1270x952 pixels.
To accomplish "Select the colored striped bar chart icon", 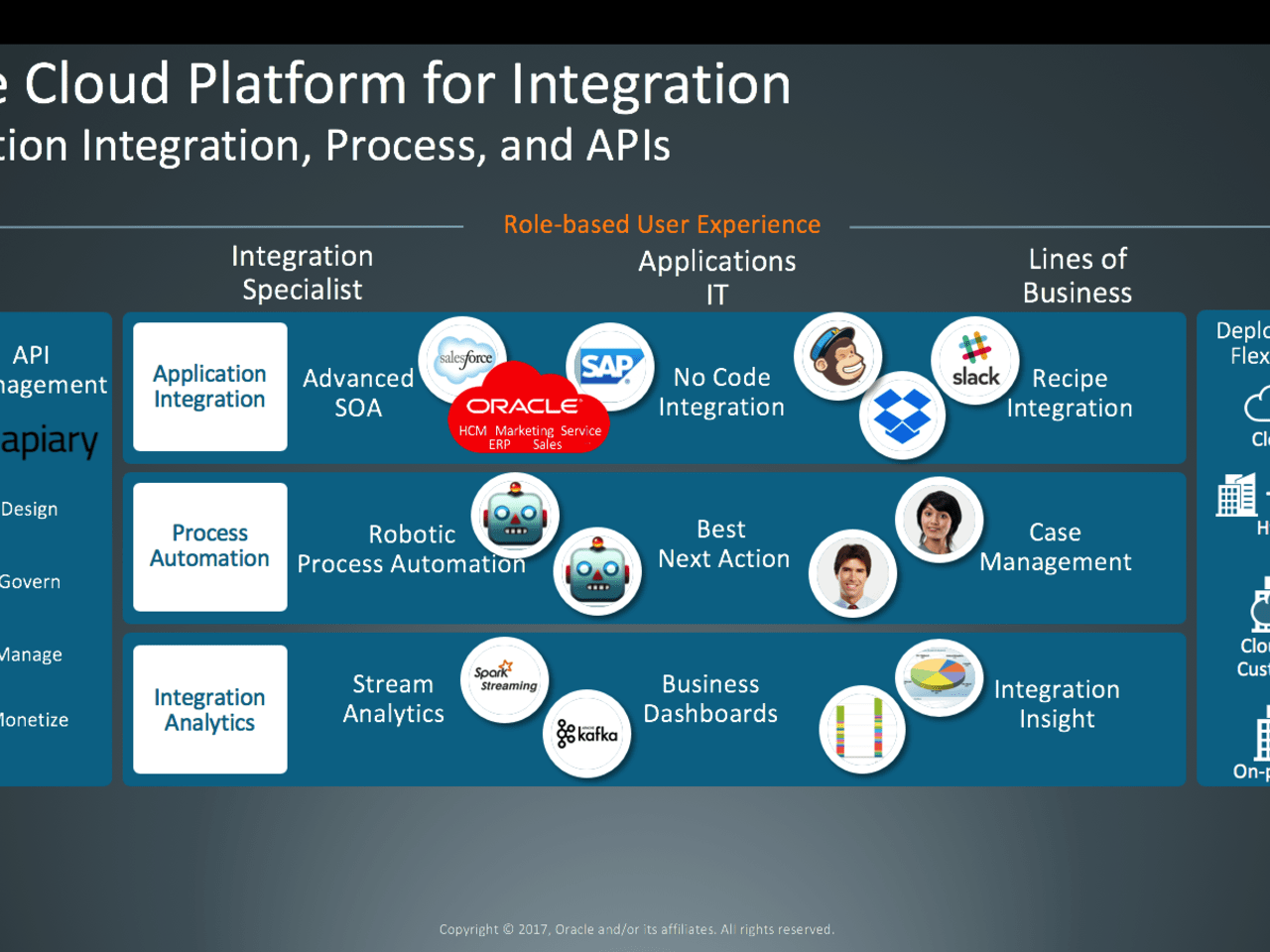I will point(862,729).
